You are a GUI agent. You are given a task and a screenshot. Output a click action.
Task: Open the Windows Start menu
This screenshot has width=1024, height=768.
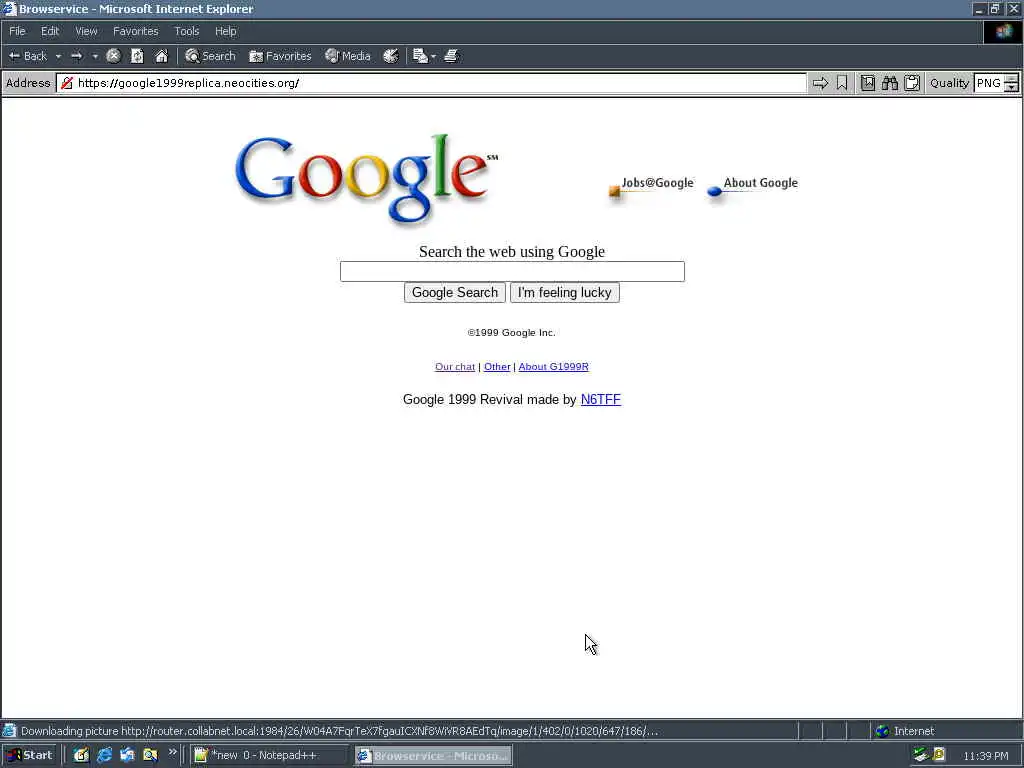pos(30,755)
